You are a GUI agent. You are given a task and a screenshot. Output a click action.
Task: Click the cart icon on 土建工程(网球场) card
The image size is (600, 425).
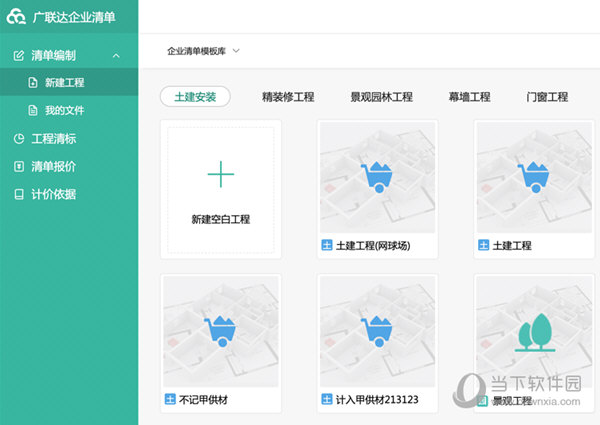[x=377, y=177]
